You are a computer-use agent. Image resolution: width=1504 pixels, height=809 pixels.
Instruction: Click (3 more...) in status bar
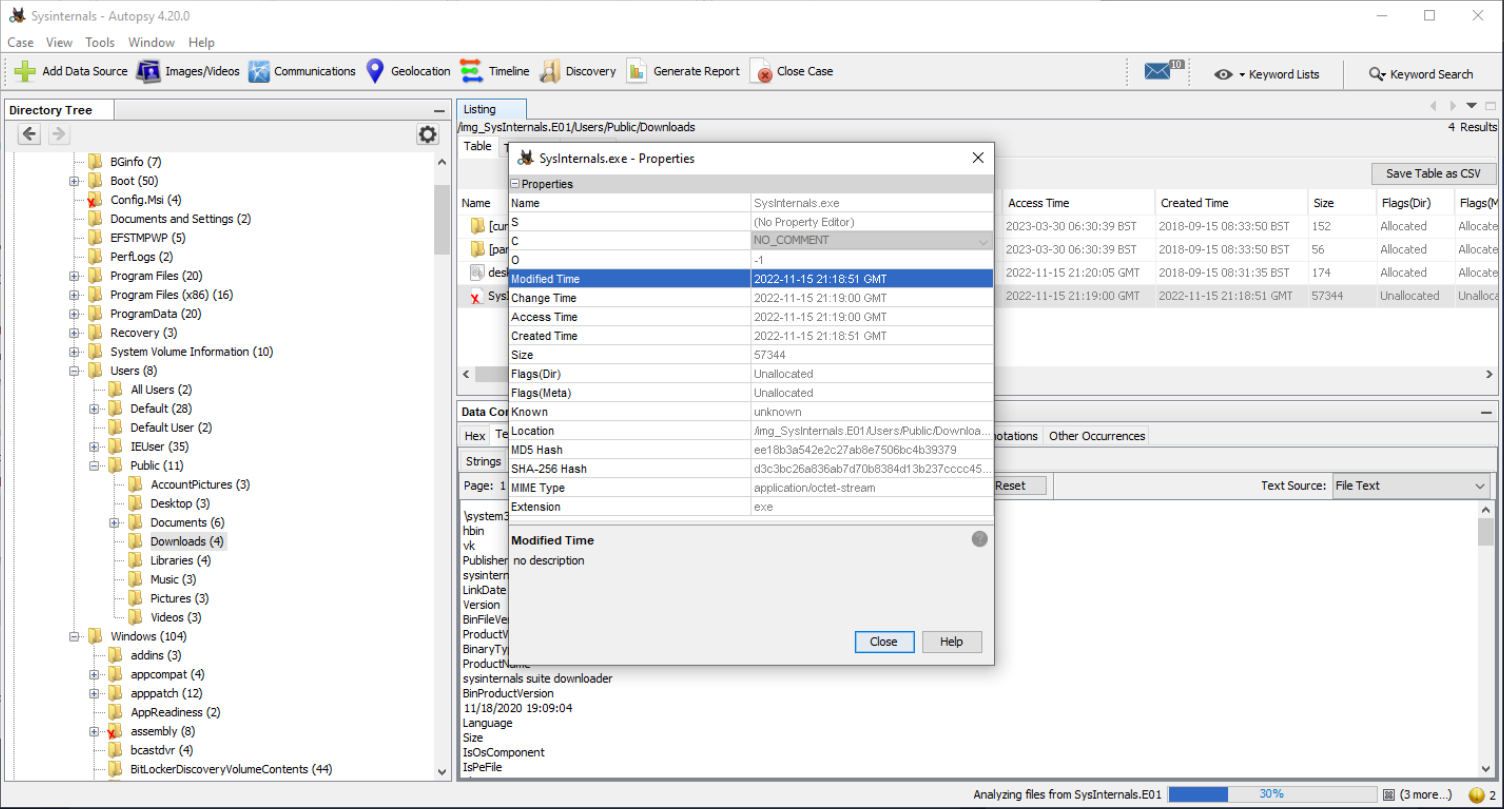point(1427,795)
